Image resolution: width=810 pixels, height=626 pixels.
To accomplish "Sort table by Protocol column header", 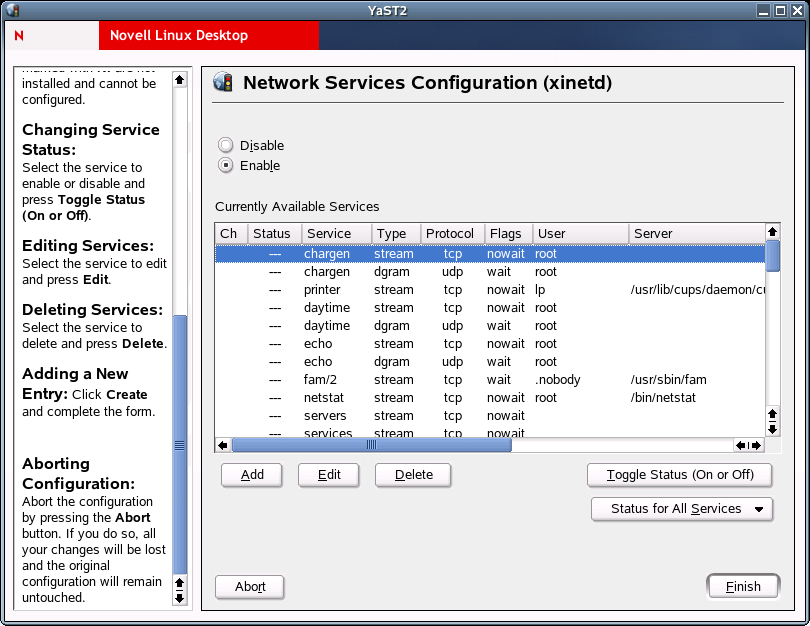I will point(452,234).
